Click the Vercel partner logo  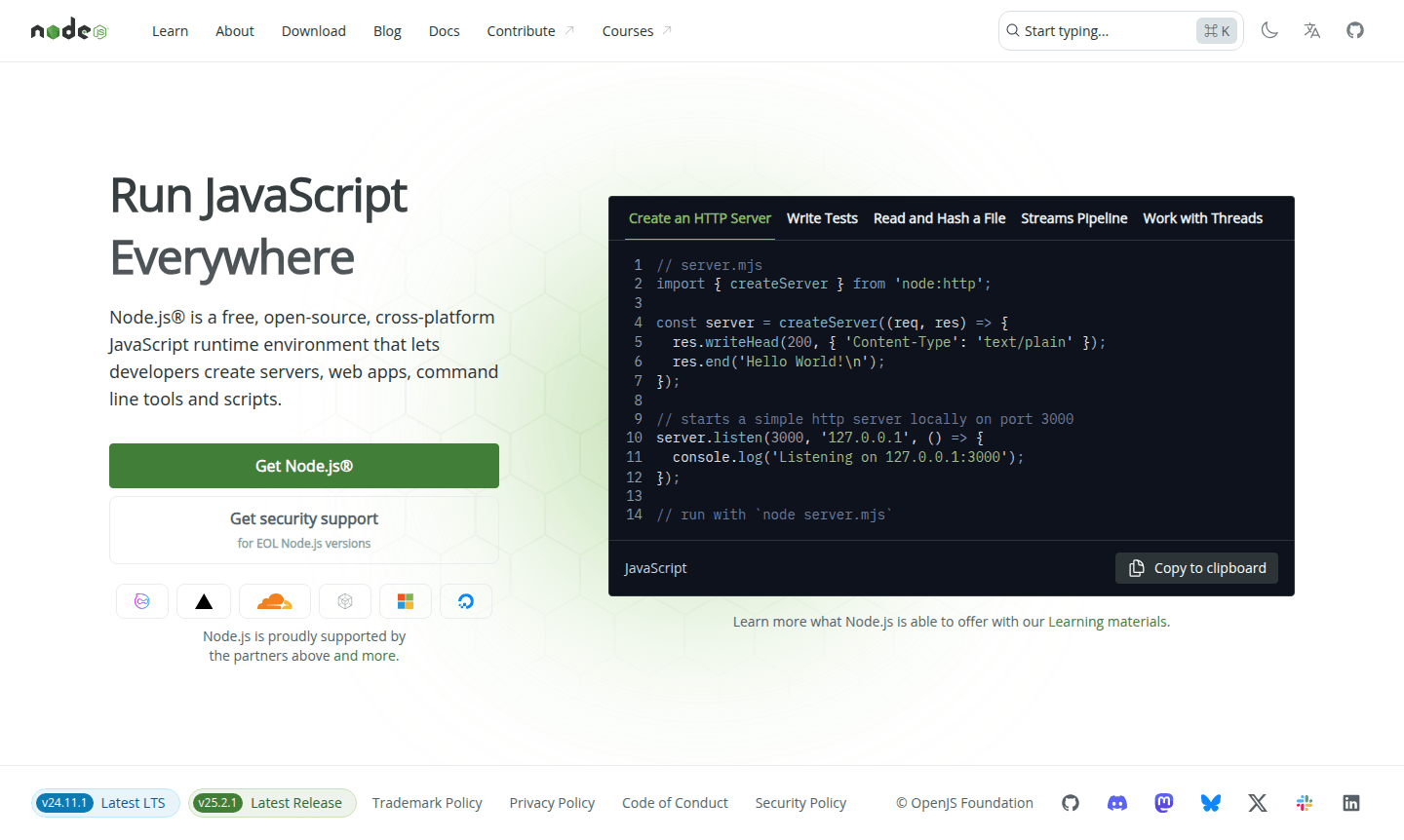pos(203,601)
